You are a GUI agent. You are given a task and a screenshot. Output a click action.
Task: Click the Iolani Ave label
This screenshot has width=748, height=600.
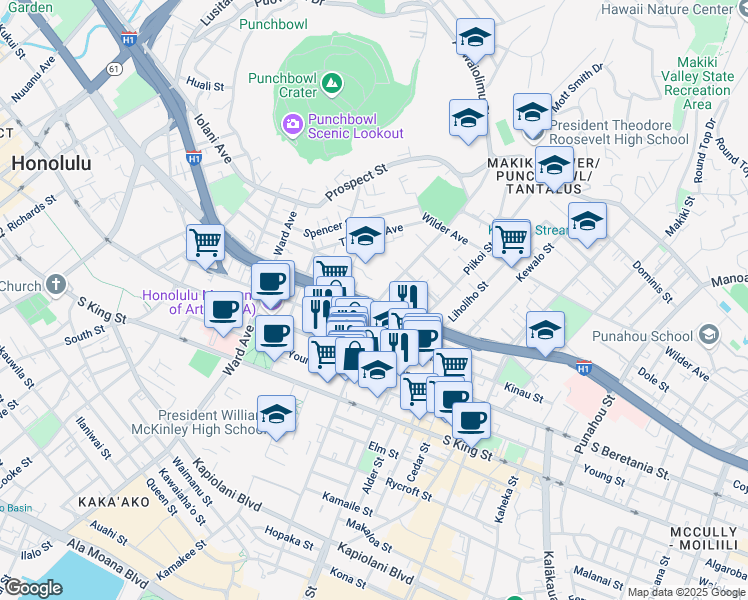[x=213, y=138]
